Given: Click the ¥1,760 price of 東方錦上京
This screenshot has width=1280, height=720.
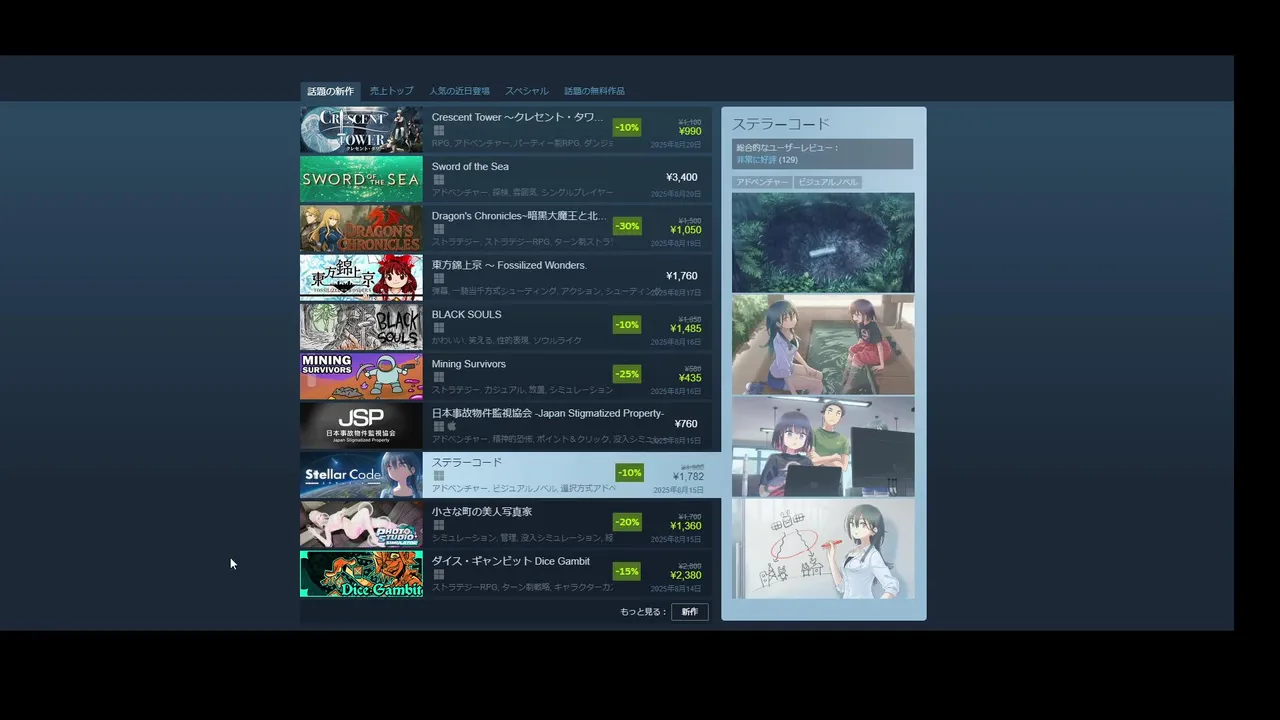Looking at the screenshot, I should tap(682, 276).
